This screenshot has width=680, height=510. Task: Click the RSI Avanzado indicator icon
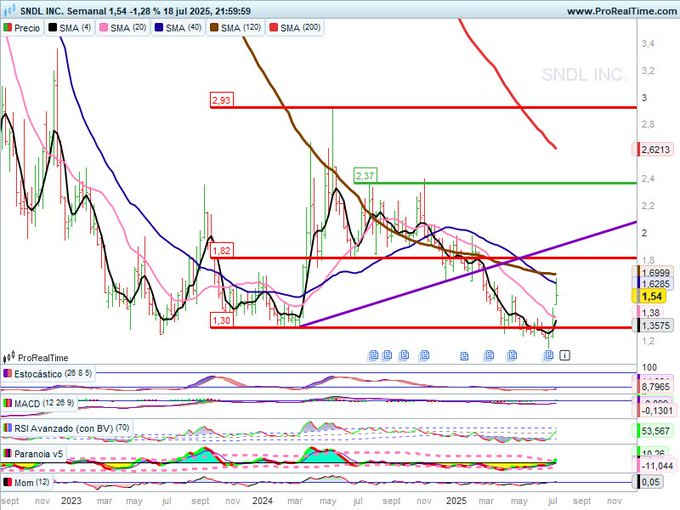[7, 428]
